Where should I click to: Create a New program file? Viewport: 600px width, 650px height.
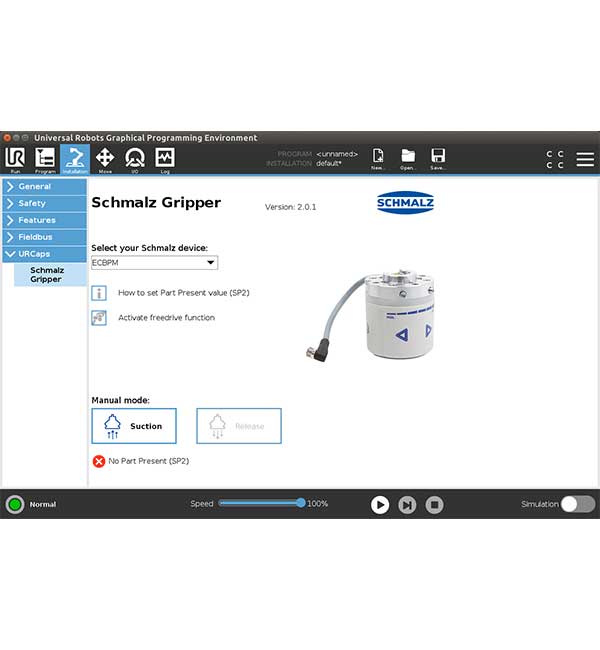pos(377,159)
